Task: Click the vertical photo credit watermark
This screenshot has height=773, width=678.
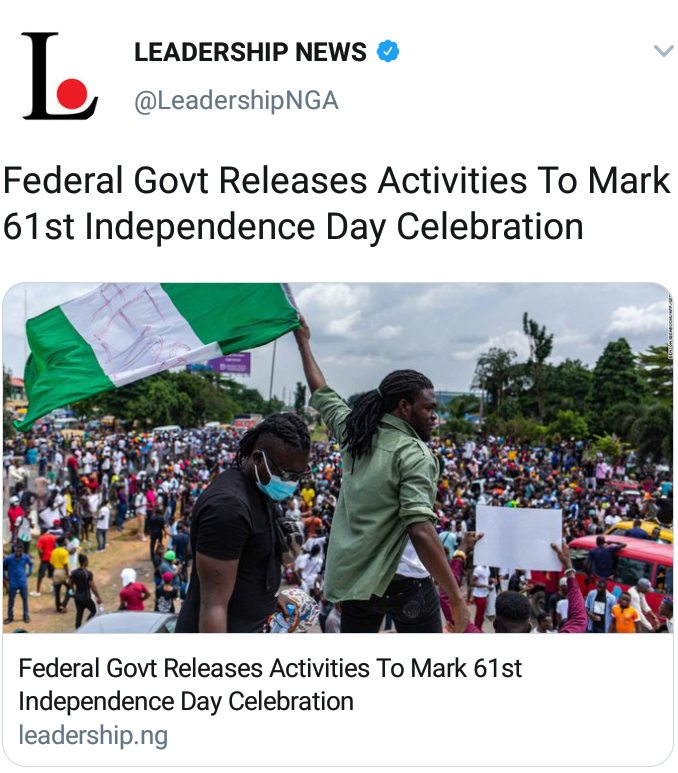Action: pos(670,325)
